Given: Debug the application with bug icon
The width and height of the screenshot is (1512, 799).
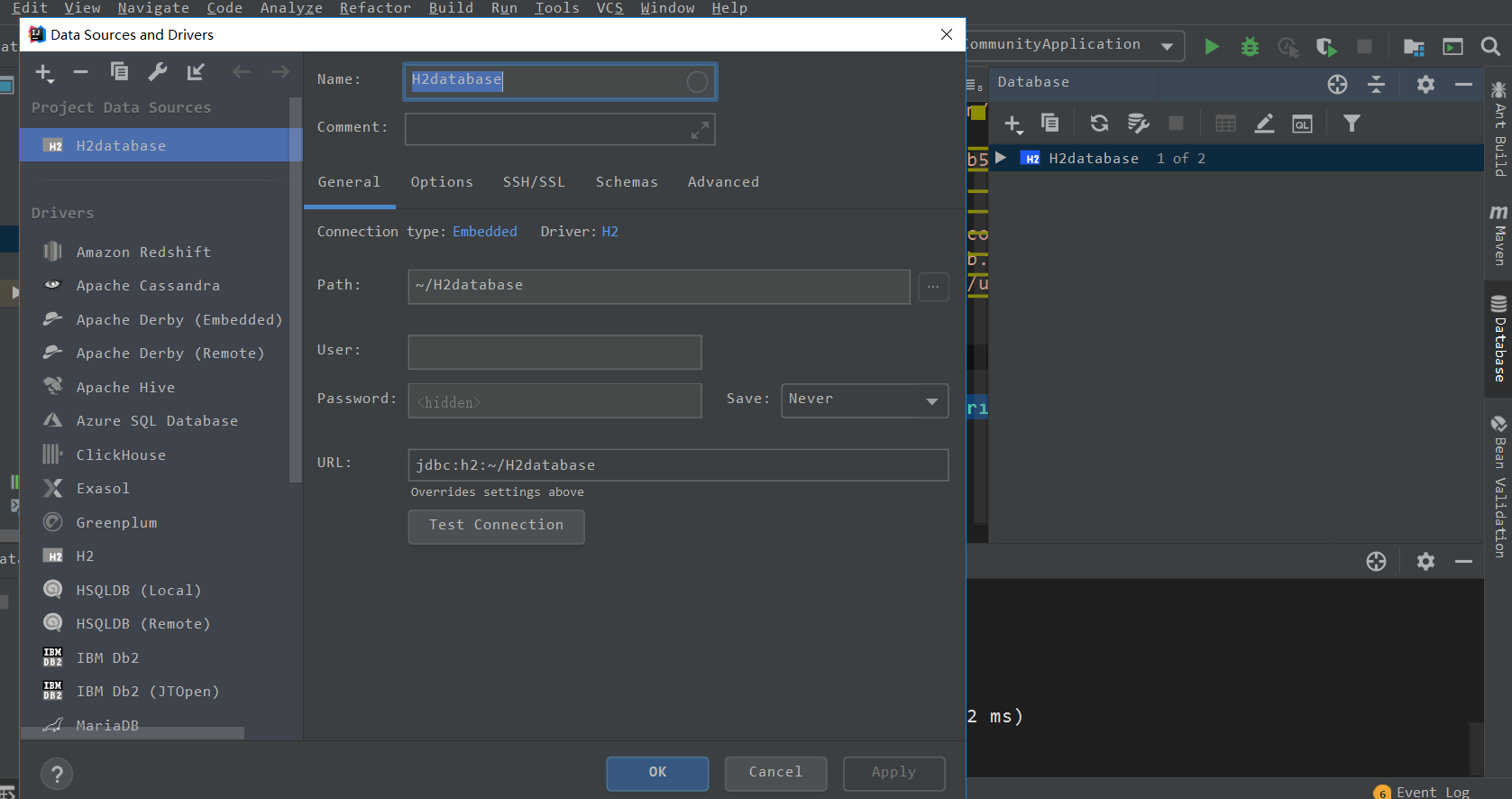Looking at the screenshot, I should (1250, 47).
